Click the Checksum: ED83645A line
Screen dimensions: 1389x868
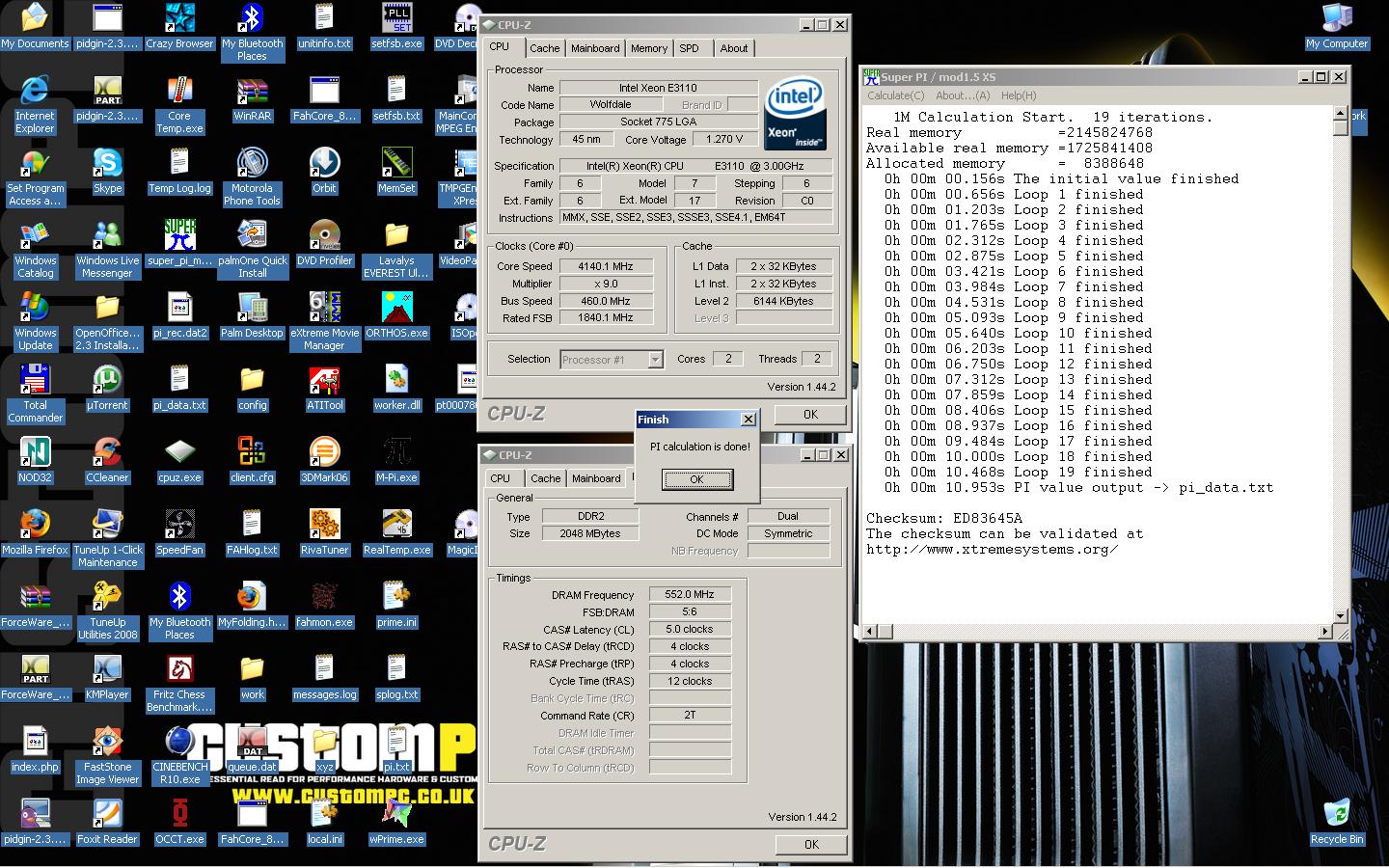pos(943,518)
